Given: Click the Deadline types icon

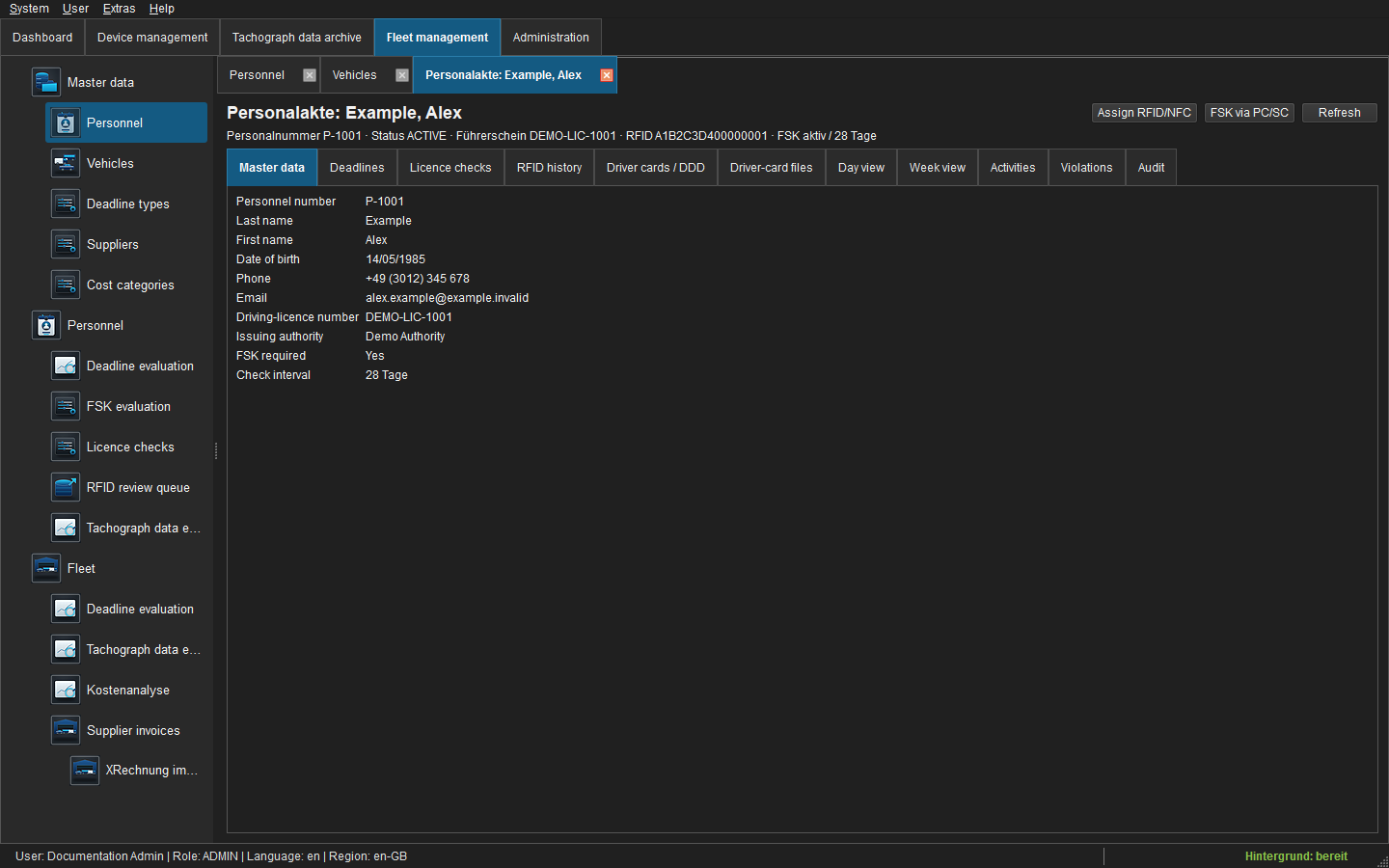Looking at the screenshot, I should pyautogui.click(x=66, y=203).
